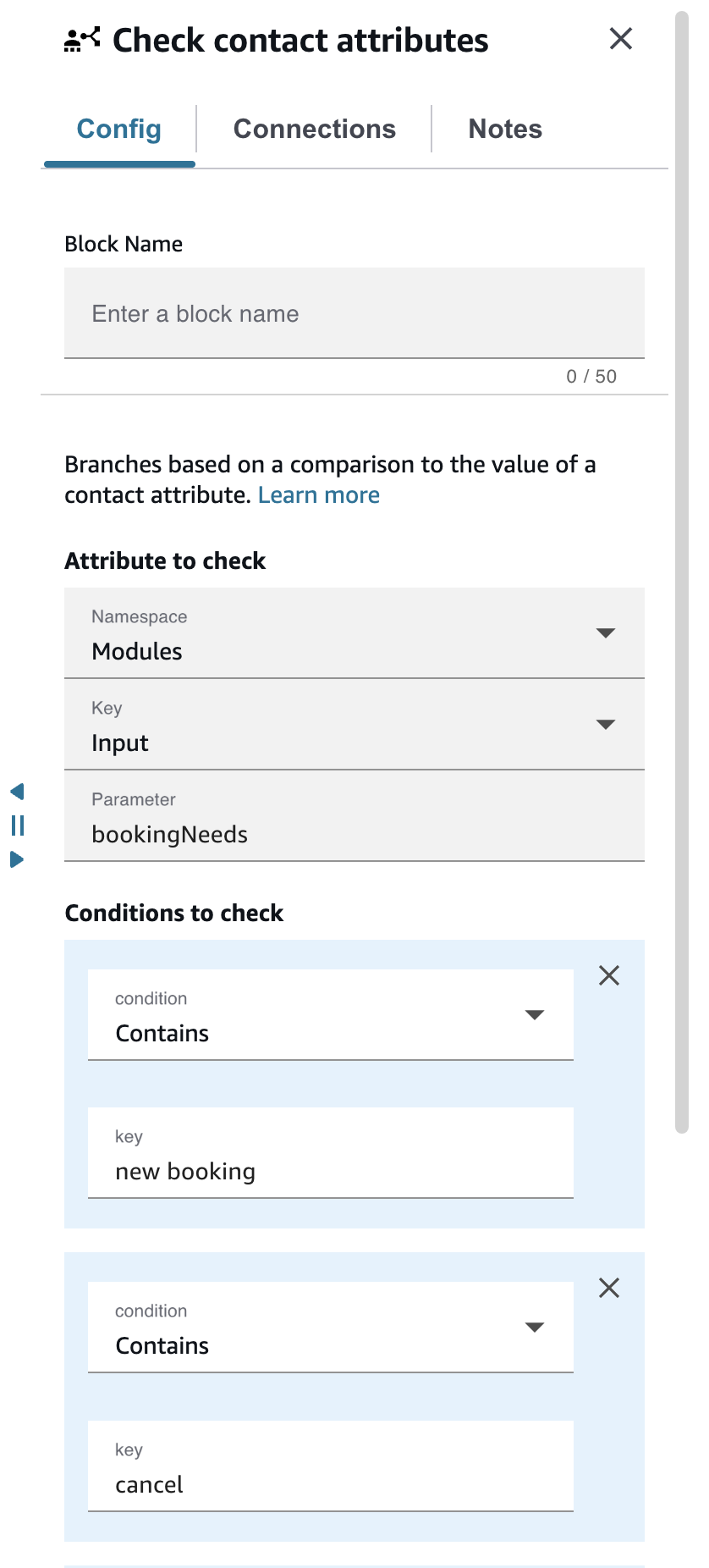Click the Parameter field containing bookingNeeds
The width and height of the screenshot is (709, 1568).
tap(354, 816)
